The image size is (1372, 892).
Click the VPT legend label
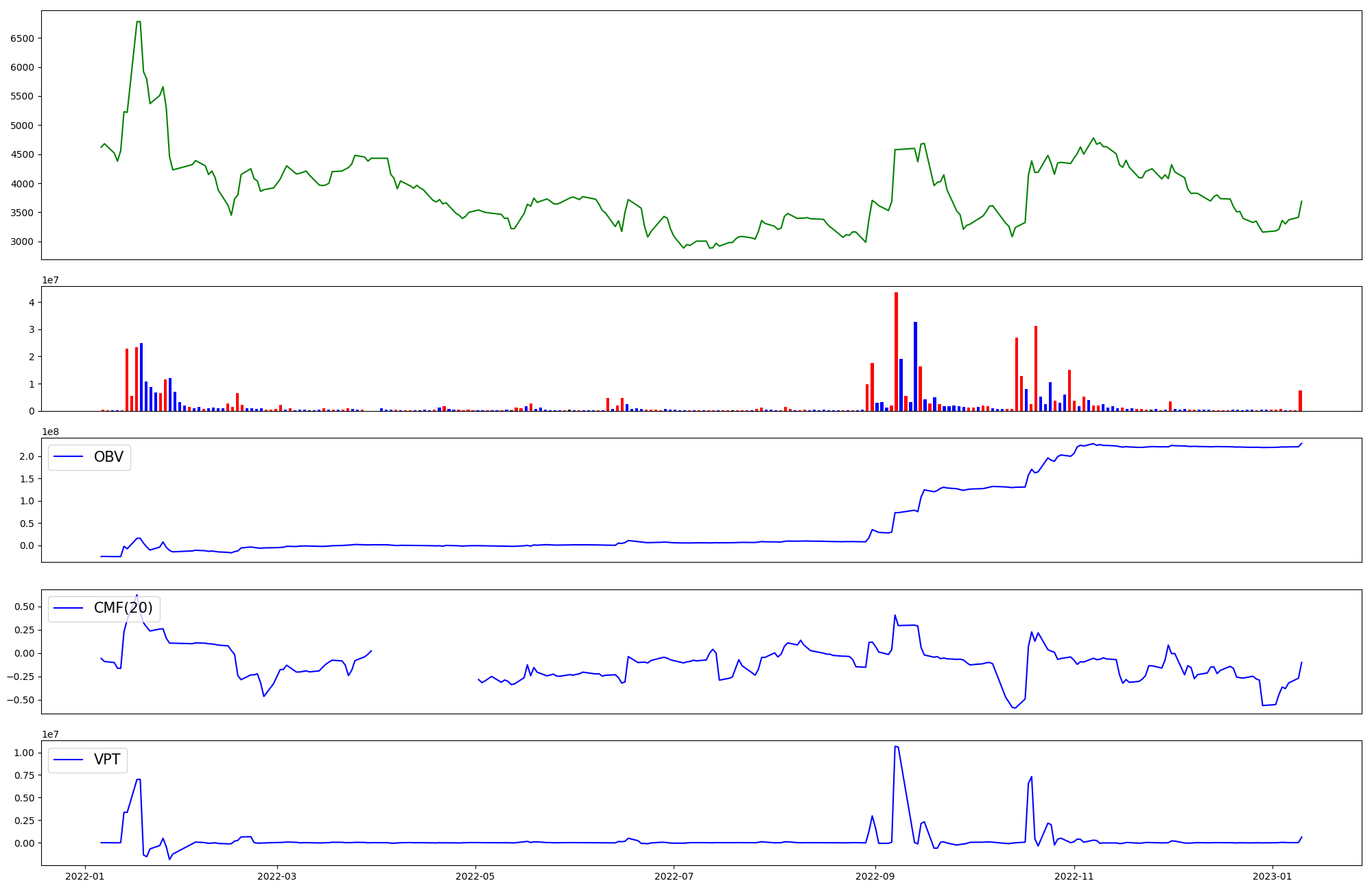point(107,760)
